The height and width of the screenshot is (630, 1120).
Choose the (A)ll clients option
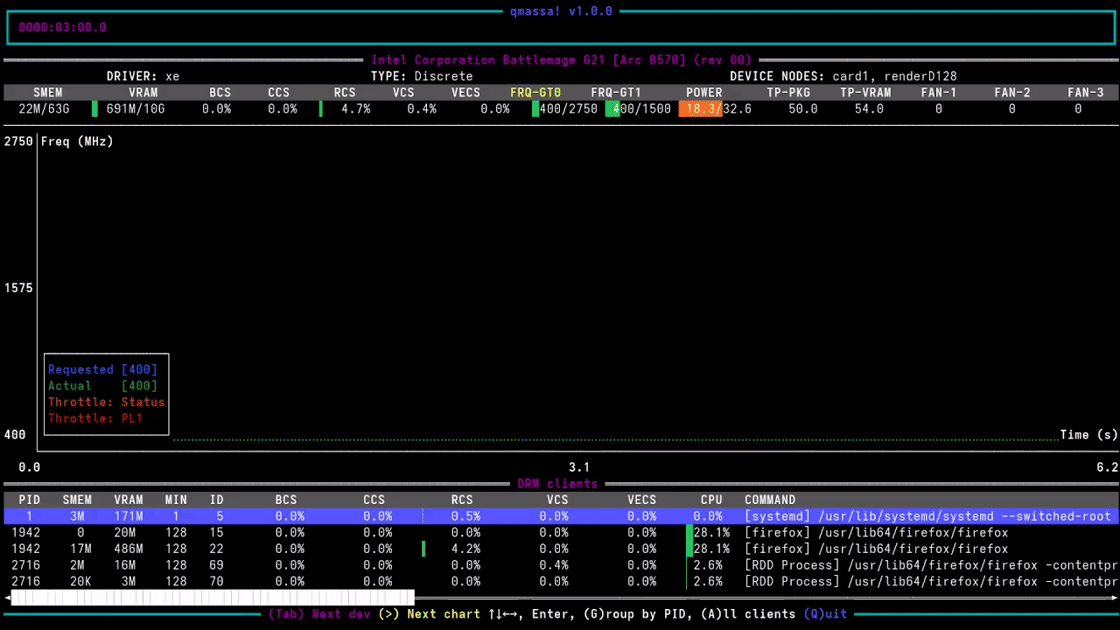[748, 614]
